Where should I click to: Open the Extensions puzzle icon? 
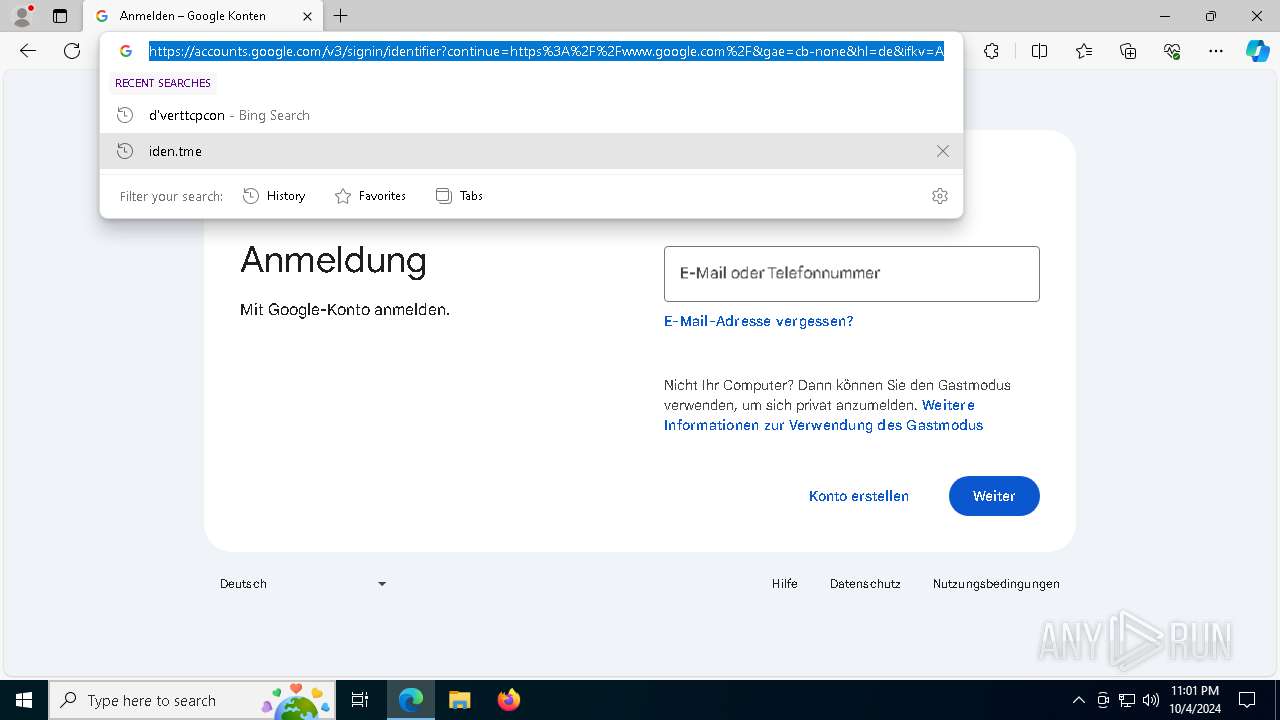pos(991,51)
